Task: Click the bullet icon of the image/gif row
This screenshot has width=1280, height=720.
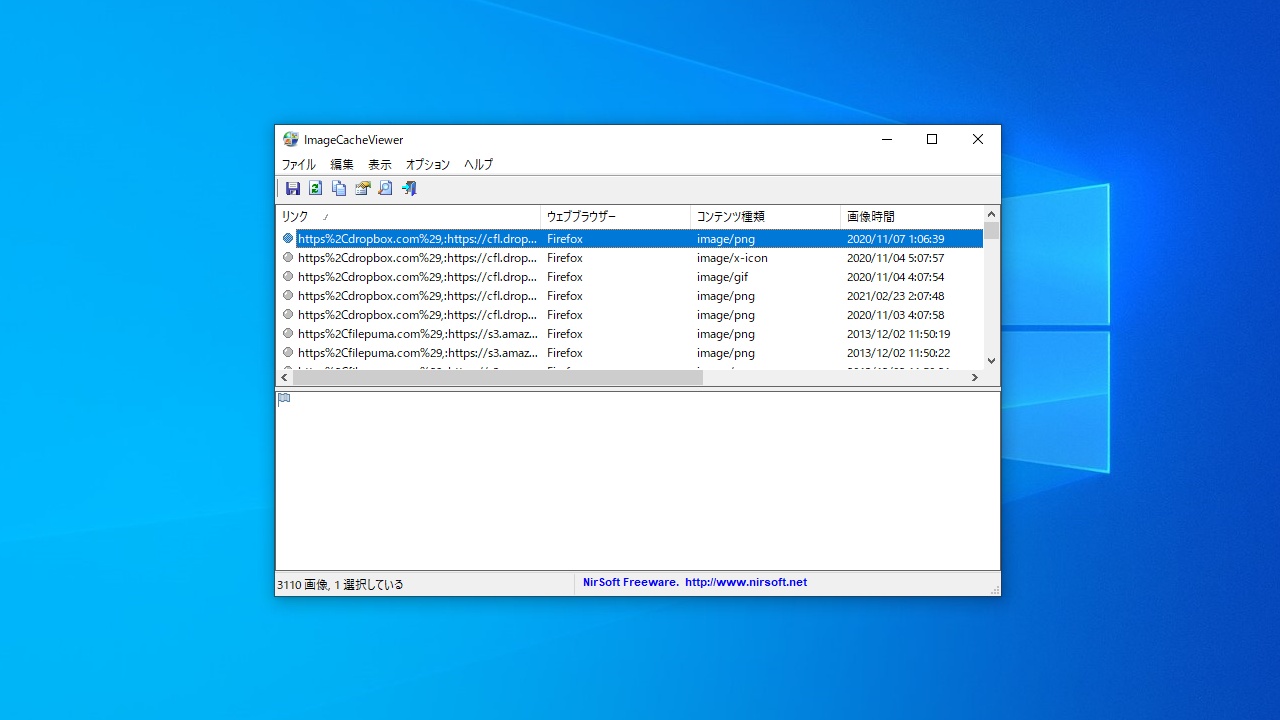Action: [x=288, y=277]
